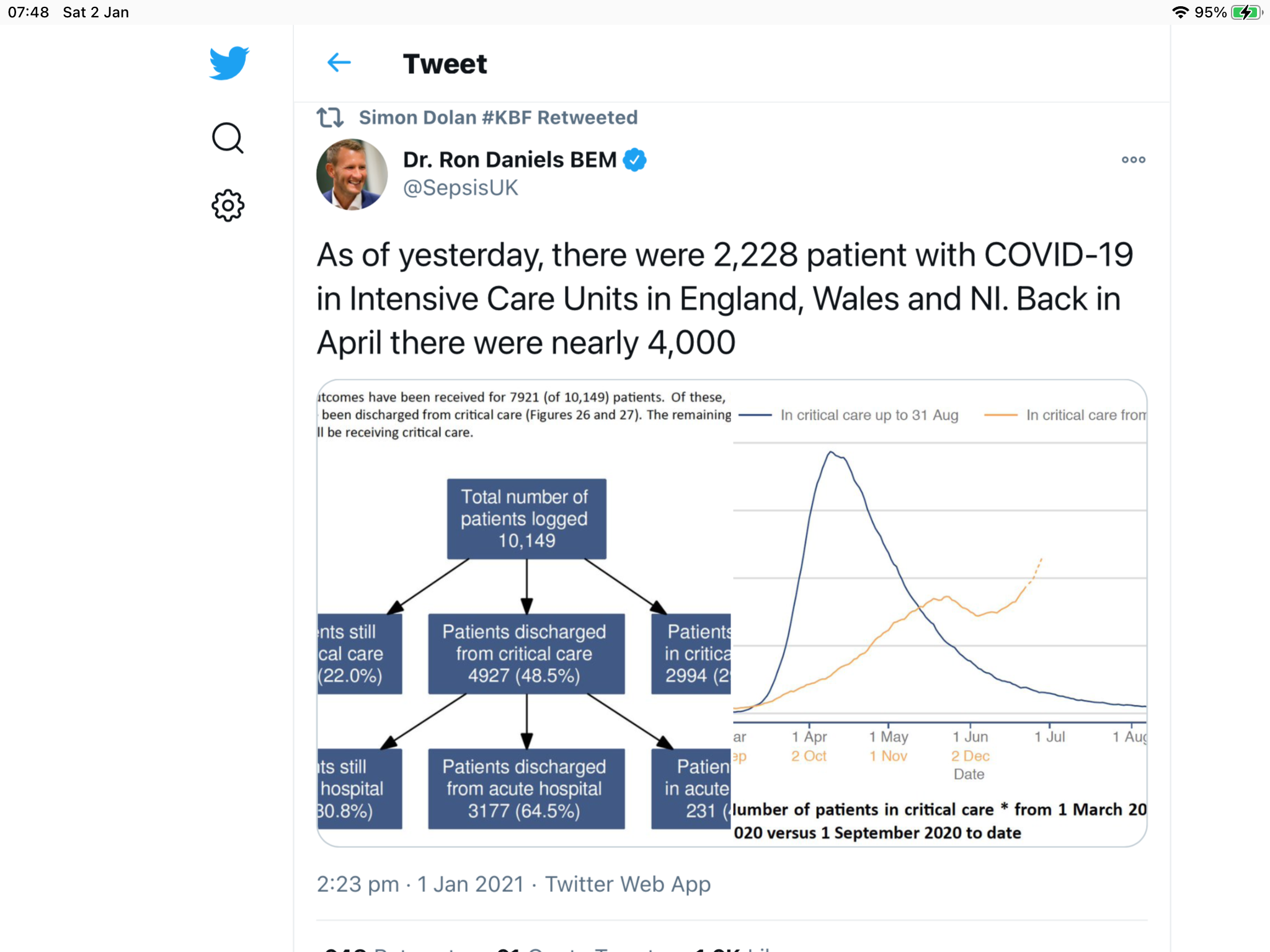Click the battery status icon
Screen dimensions: 1270x952
pyautogui.click(x=1246, y=12)
